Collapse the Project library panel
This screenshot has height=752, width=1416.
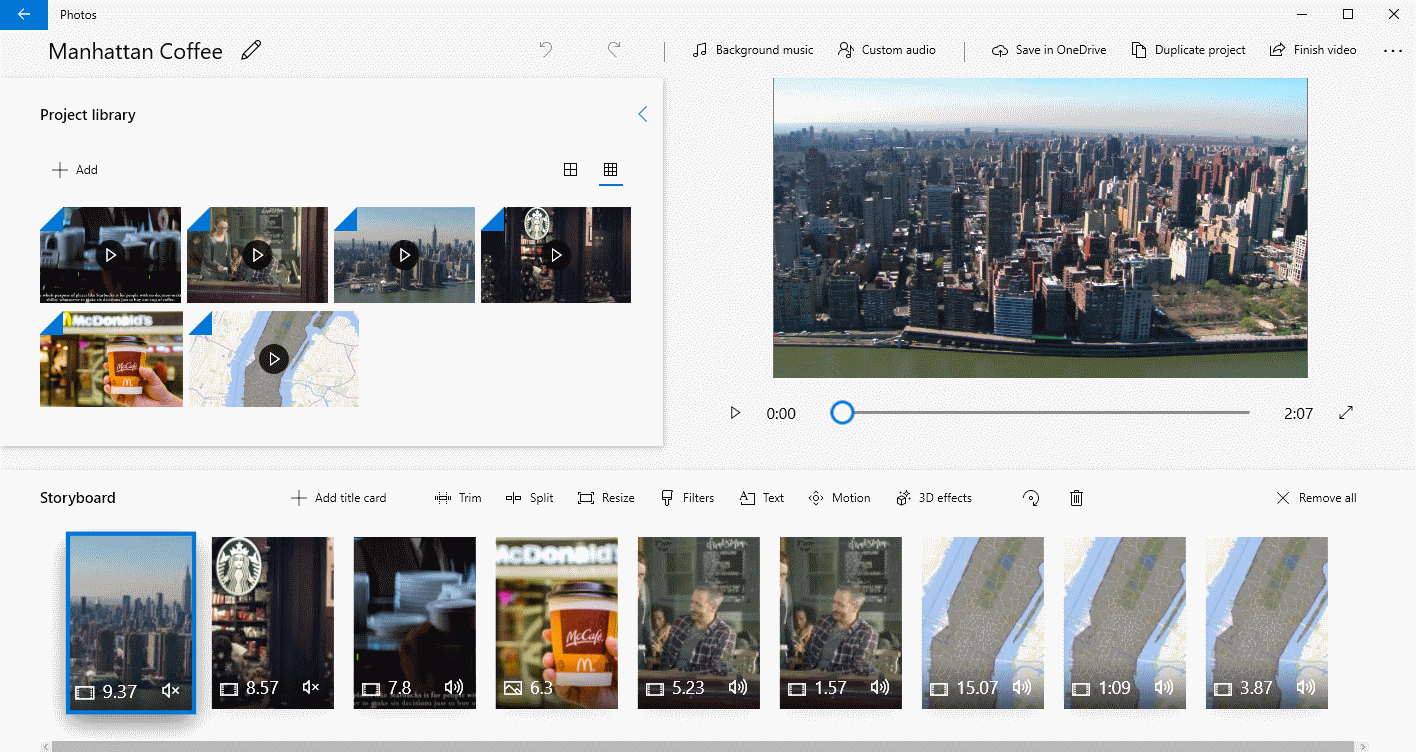click(x=643, y=114)
